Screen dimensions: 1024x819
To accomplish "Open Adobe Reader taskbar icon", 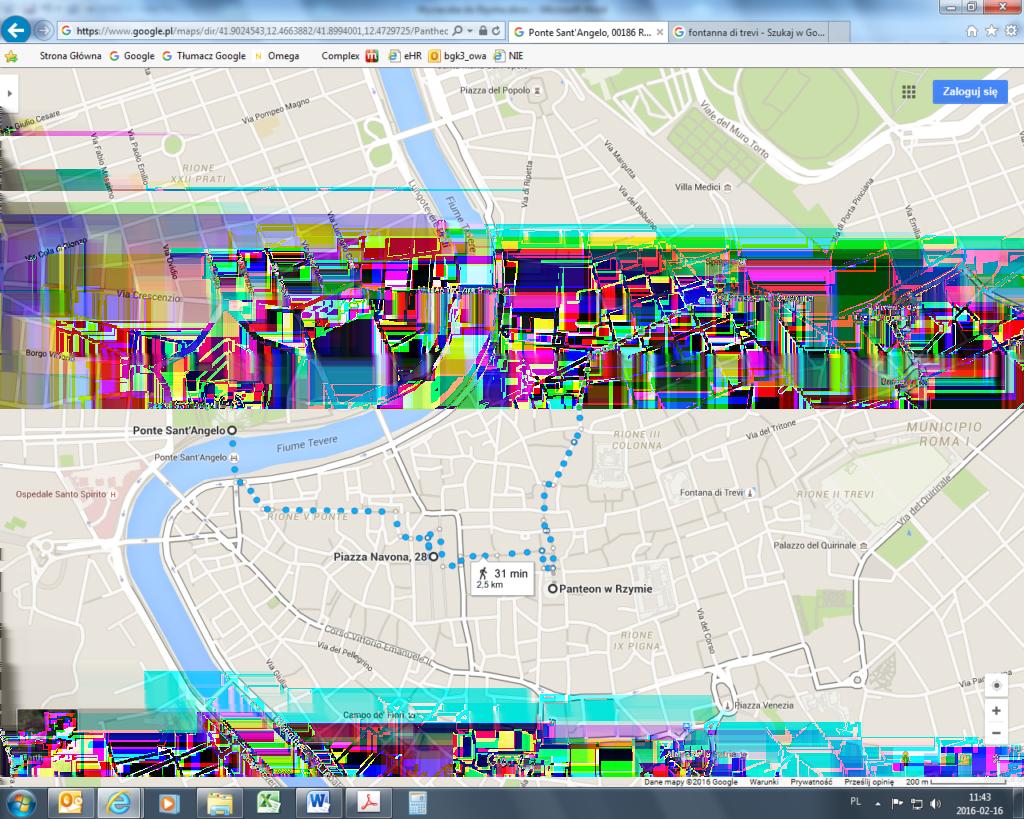I will 368,803.
